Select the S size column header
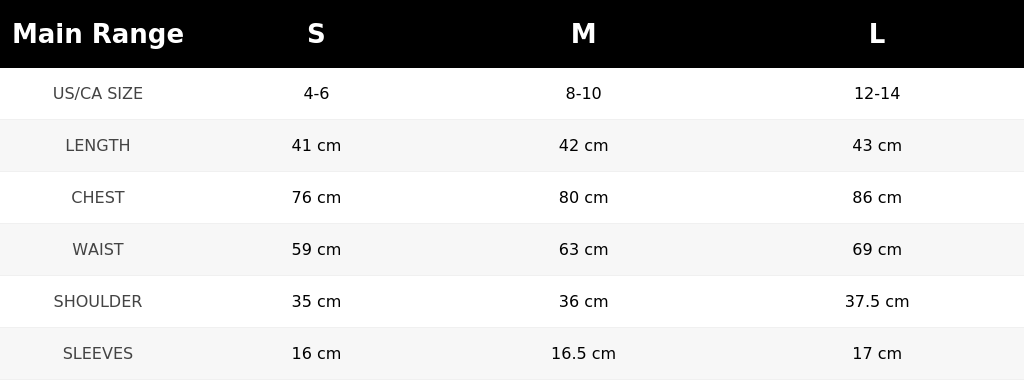 tap(316, 34)
